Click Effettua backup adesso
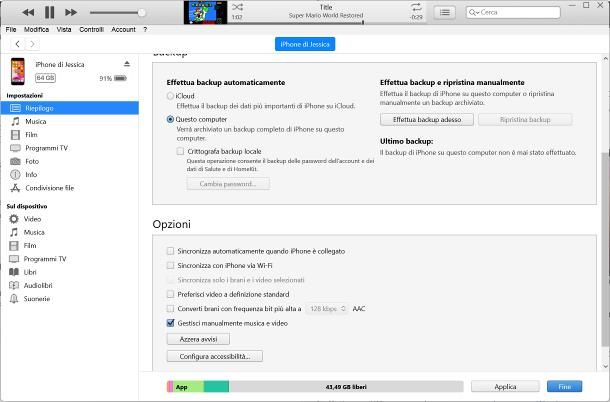 point(427,119)
